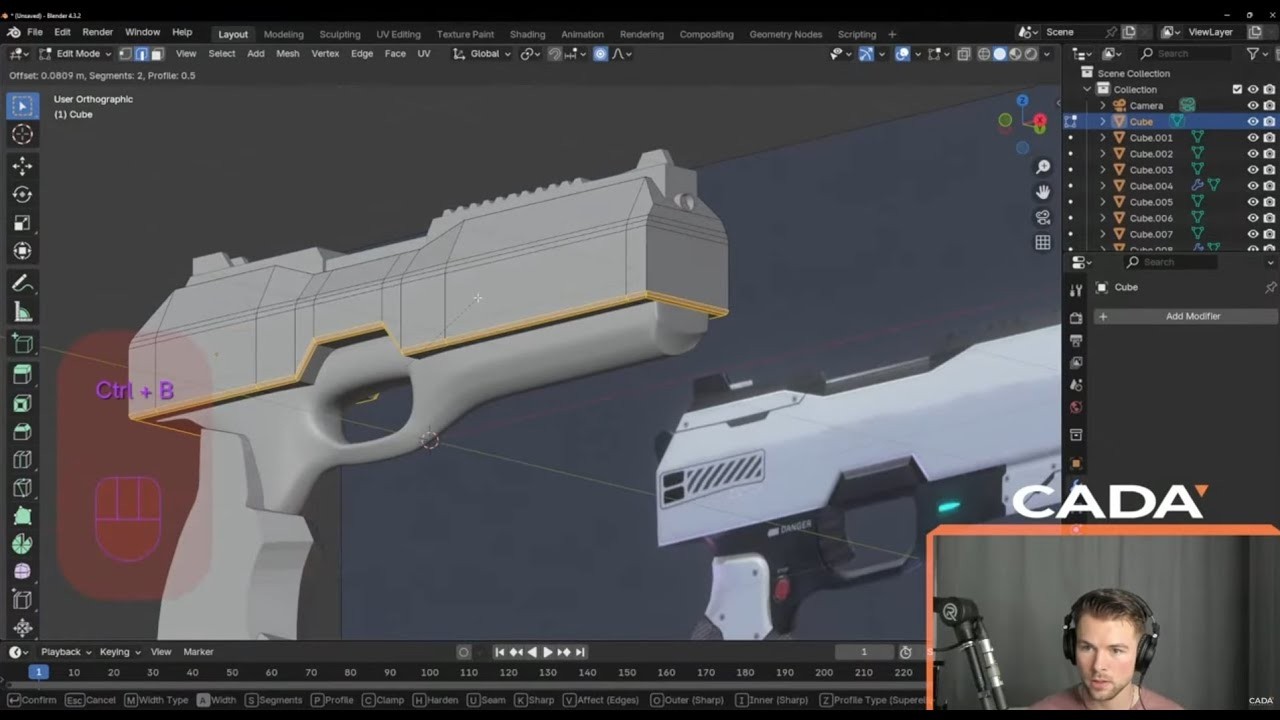Viewport: 1280px width, 720px height.
Task: Choose the Rotate tool
Action: tap(22, 194)
